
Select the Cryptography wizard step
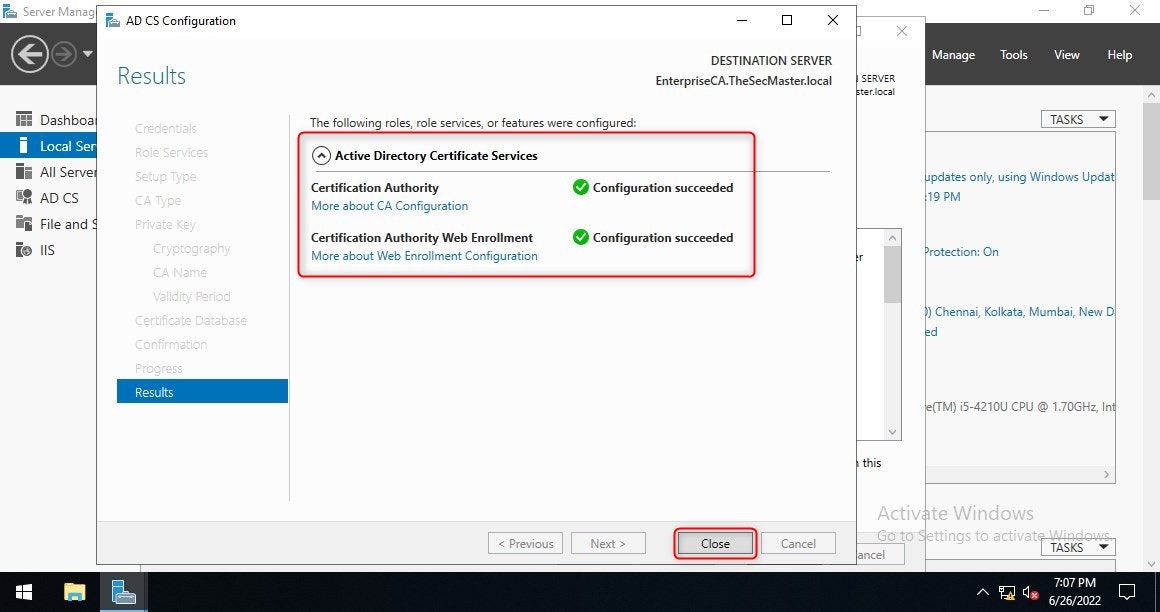tap(192, 249)
